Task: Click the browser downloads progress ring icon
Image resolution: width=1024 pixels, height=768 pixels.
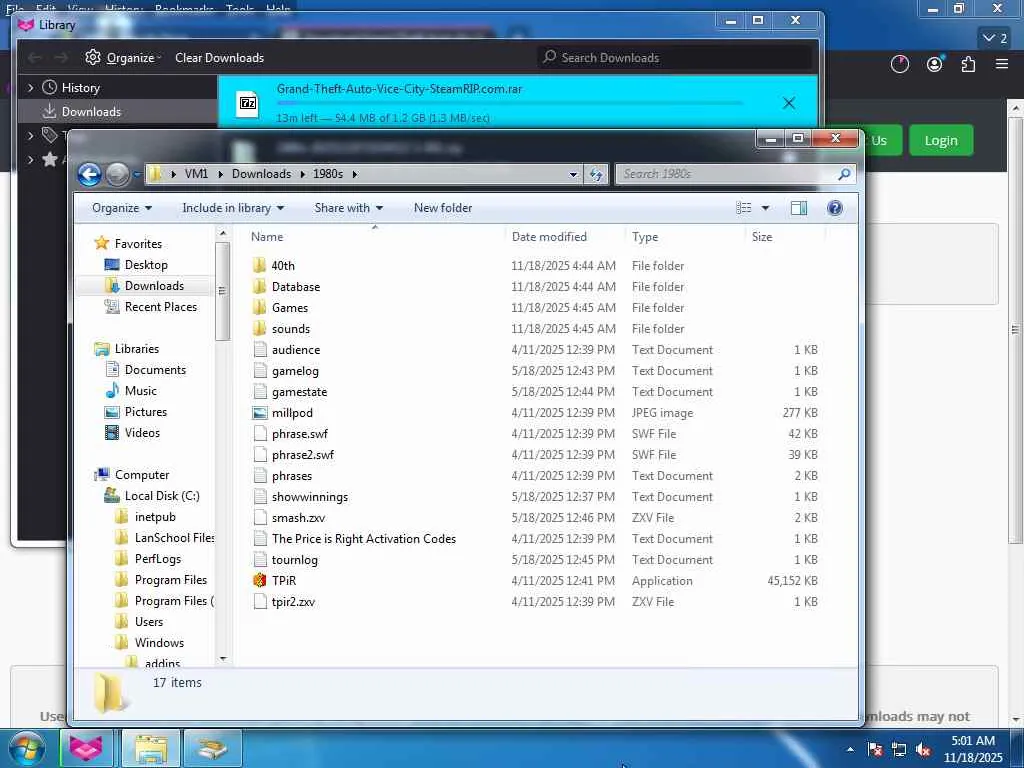Action: point(900,64)
